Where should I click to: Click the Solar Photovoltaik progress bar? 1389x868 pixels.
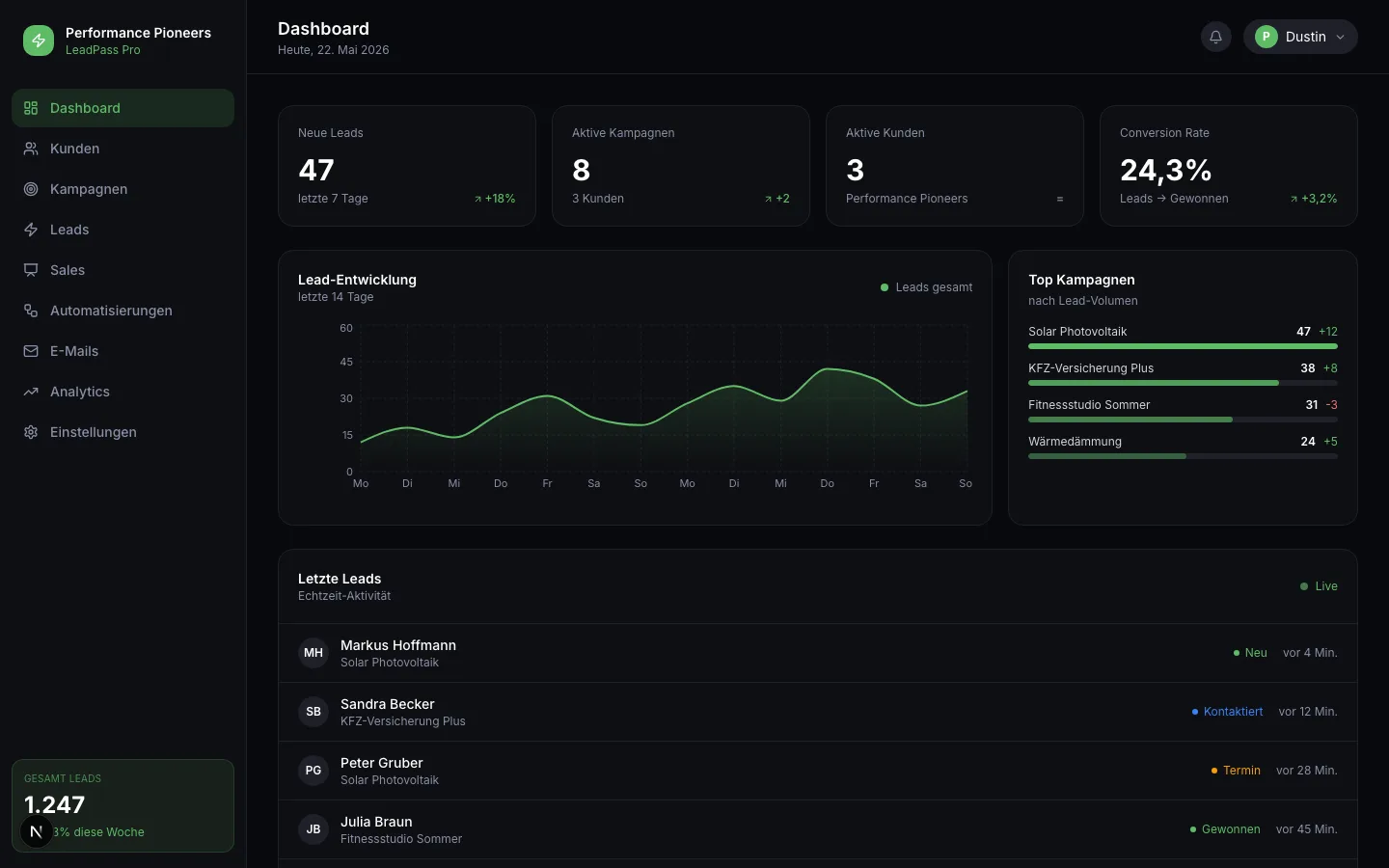[x=1183, y=346]
